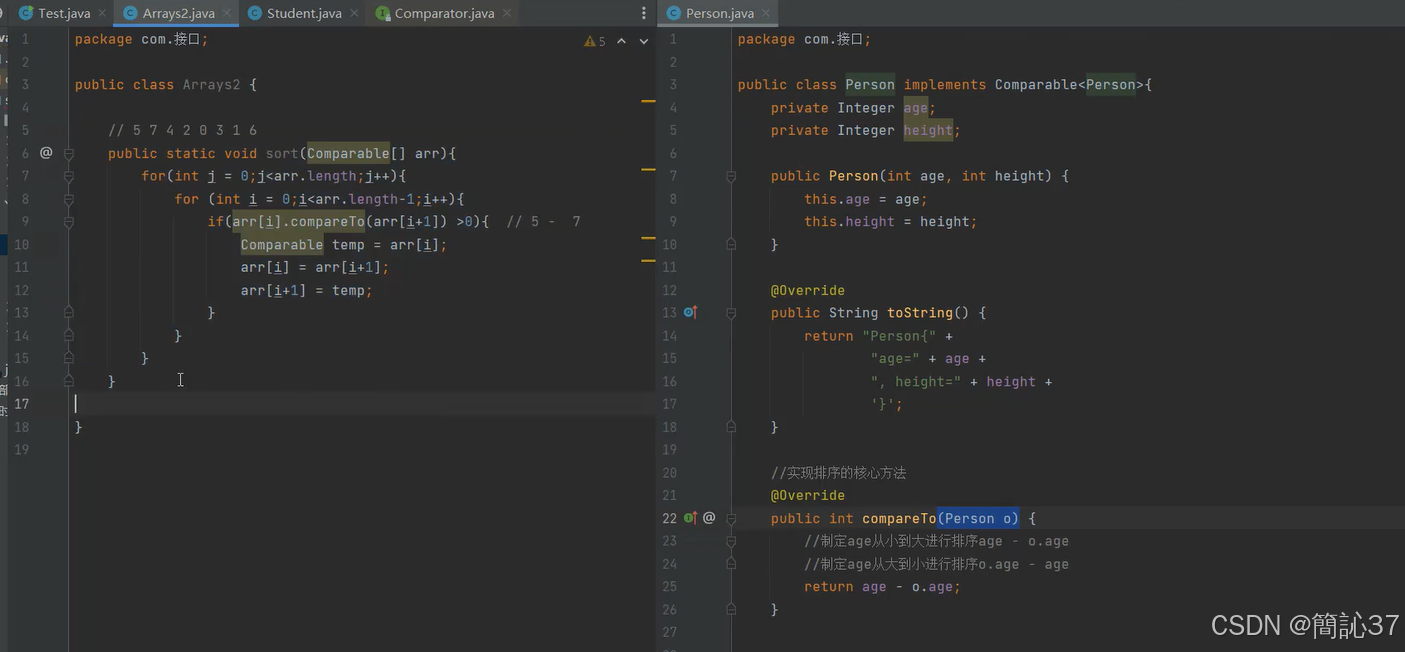Collapse the Person constructor fold marker
Image resolution: width=1405 pixels, height=652 pixels.
pos(731,176)
